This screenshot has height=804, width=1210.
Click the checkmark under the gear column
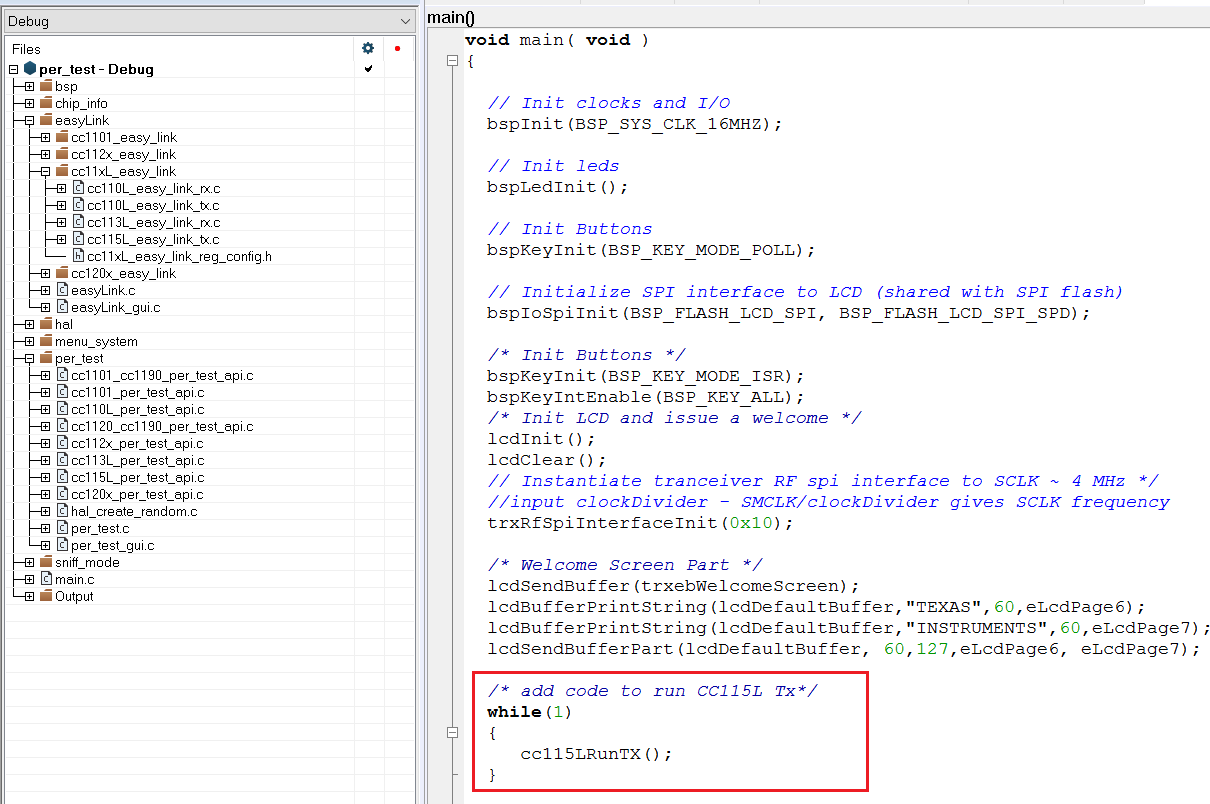[x=368, y=69]
